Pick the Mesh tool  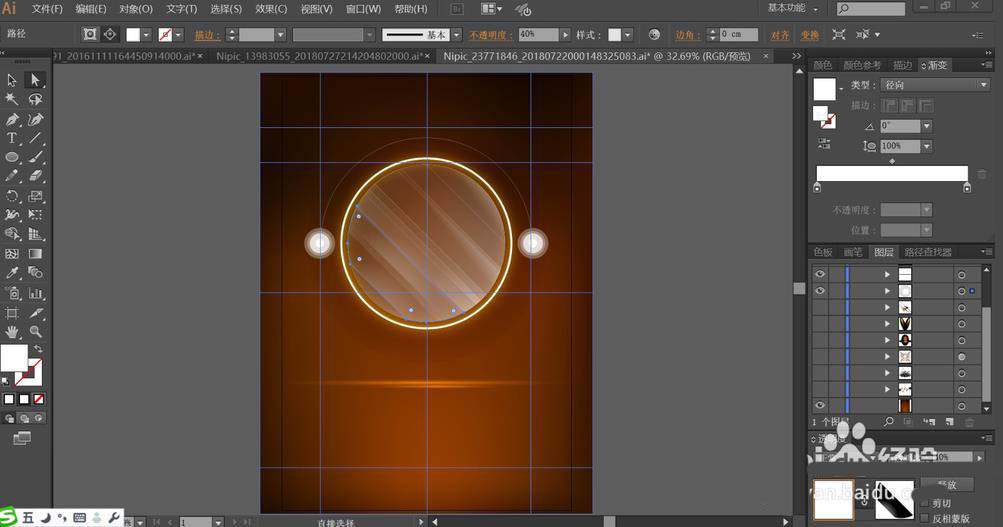pos(12,254)
